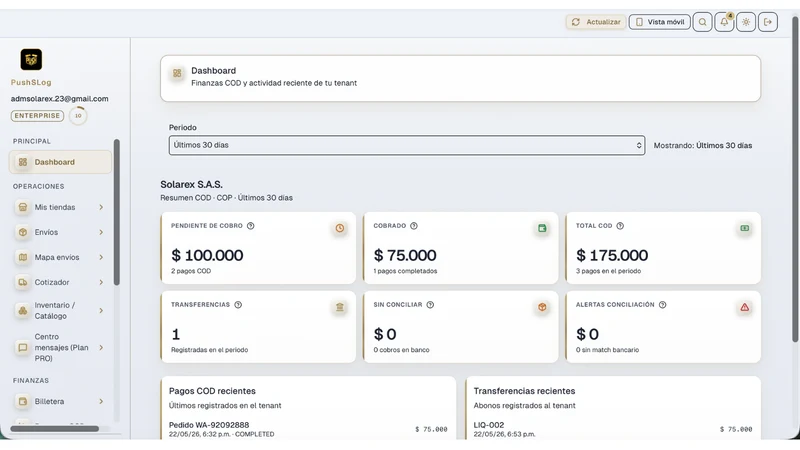Expand the Billetera chevron
Viewport: 800px width, 450px height.
(101, 402)
